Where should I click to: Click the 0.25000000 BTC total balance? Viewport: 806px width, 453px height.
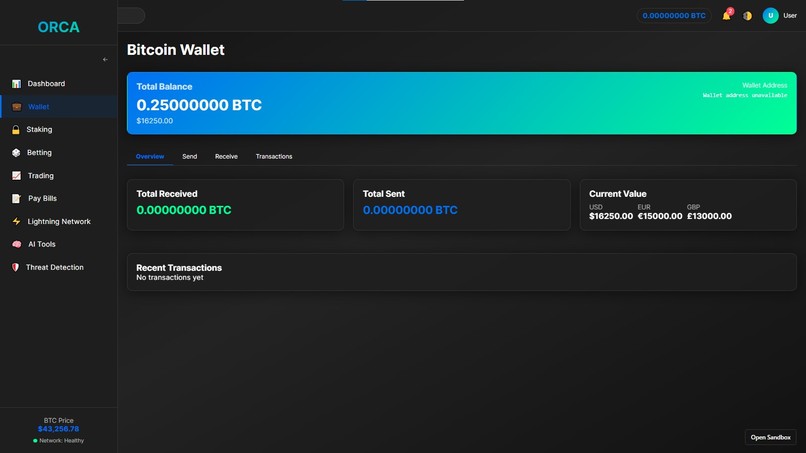(x=199, y=105)
